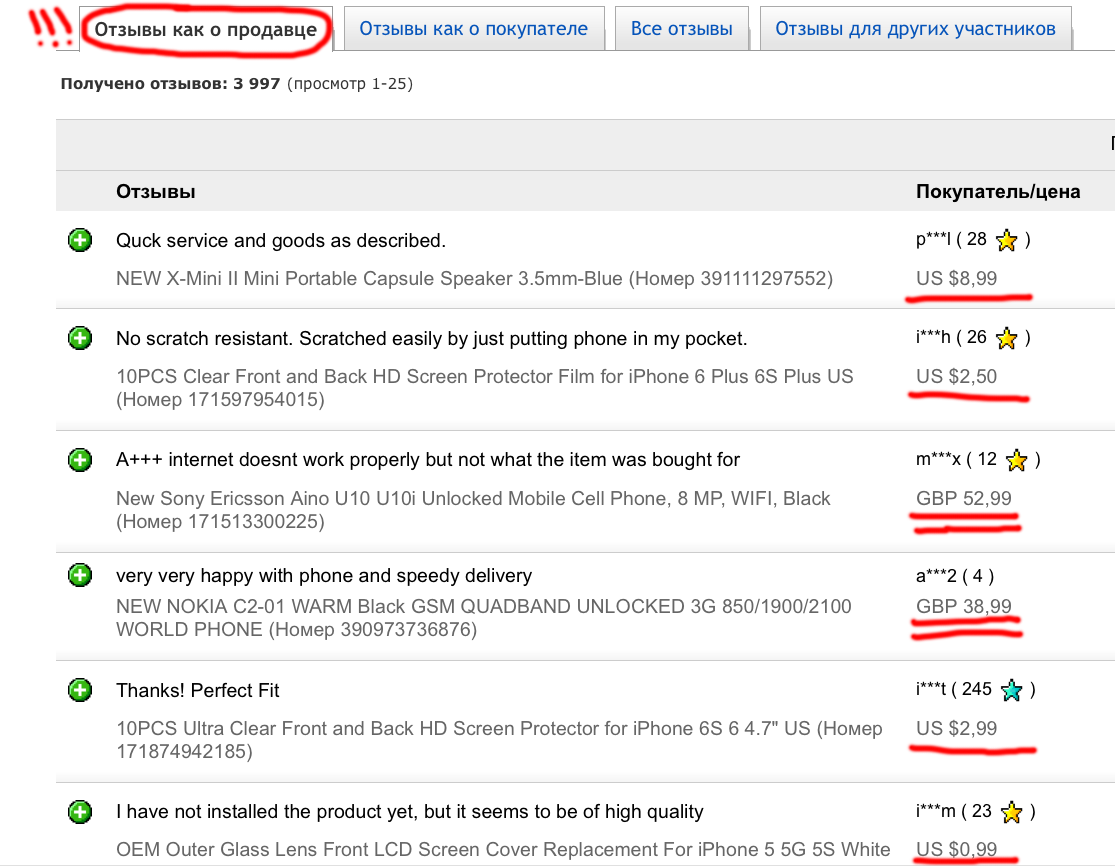
Task: Click yellow star beside buyer m***x
Action: (x=1016, y=460)
